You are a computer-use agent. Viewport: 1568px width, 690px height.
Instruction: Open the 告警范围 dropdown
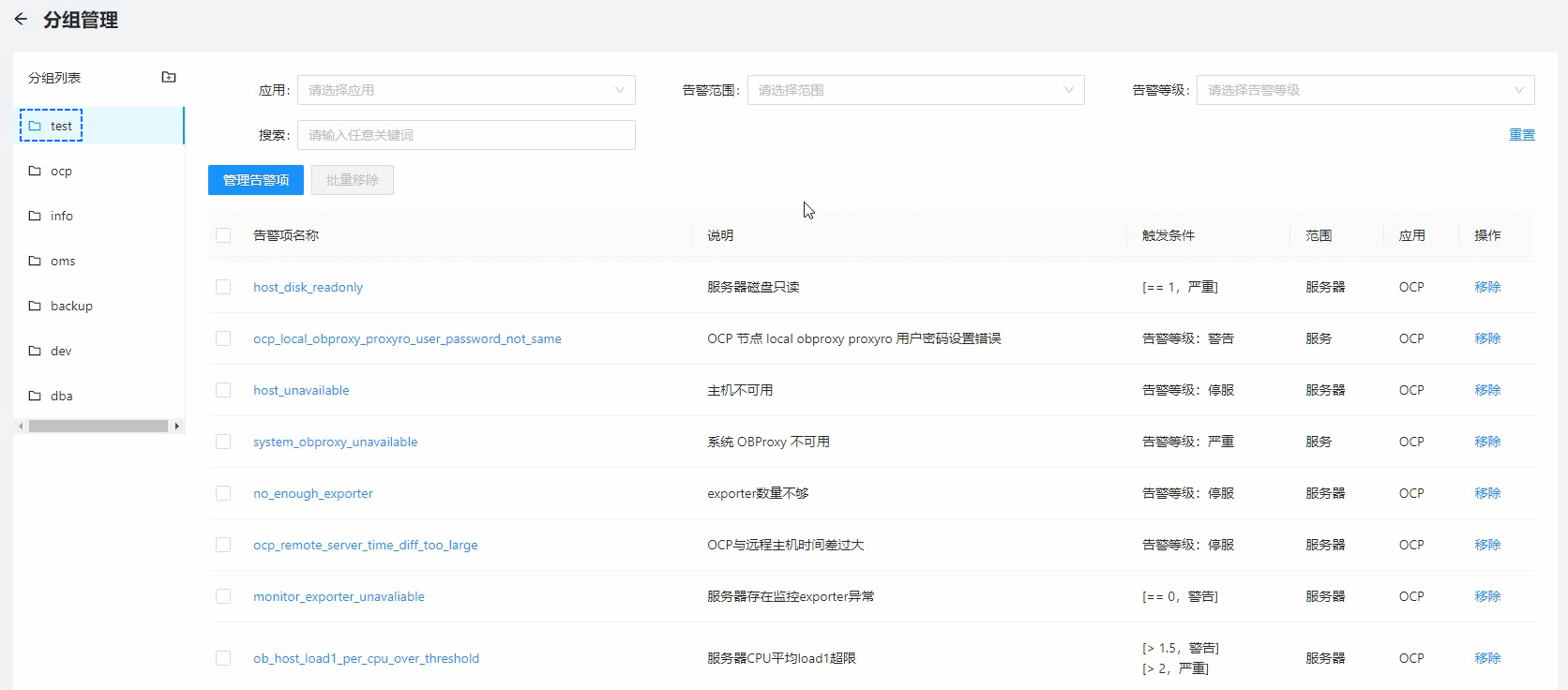pyautogui.click(x=916, y=90)
